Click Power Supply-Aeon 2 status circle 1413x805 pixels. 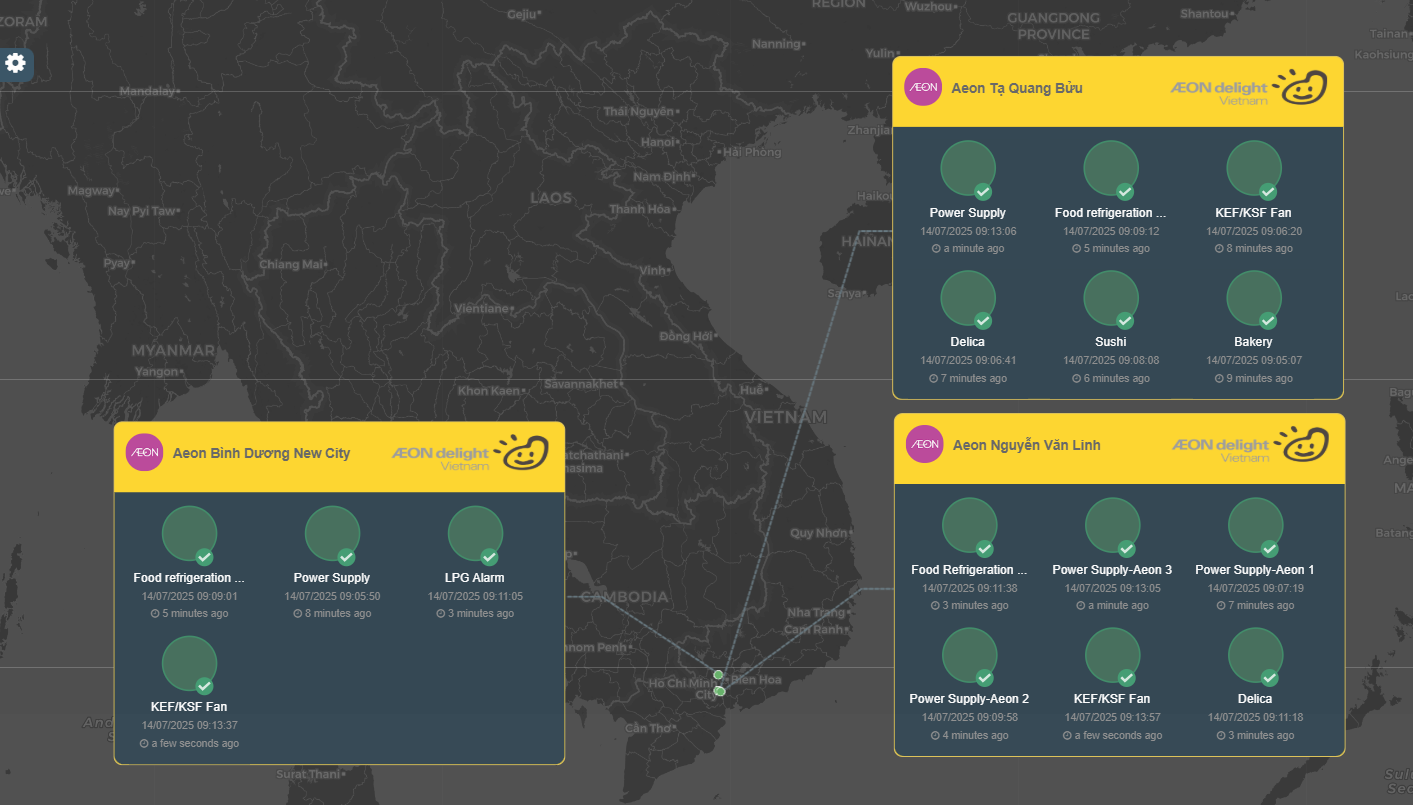tap(970, 654)
